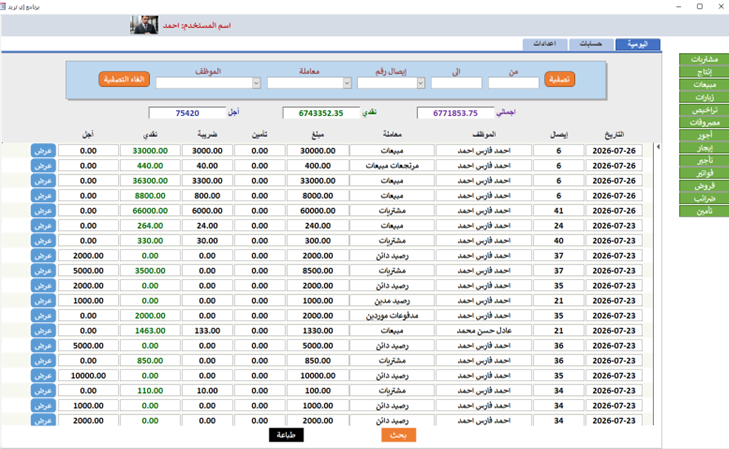Click the ضريبة column header
The height and width of the screenshot is (449, 729).
click(207, 134)
